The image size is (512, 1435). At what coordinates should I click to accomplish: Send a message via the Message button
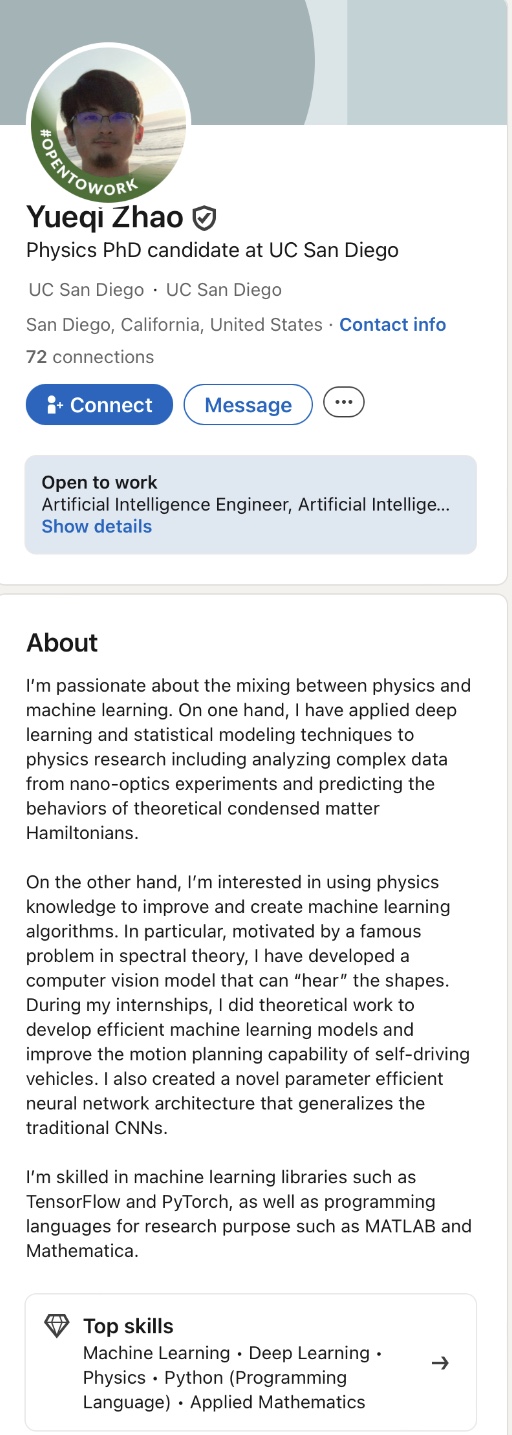(248, 405)
